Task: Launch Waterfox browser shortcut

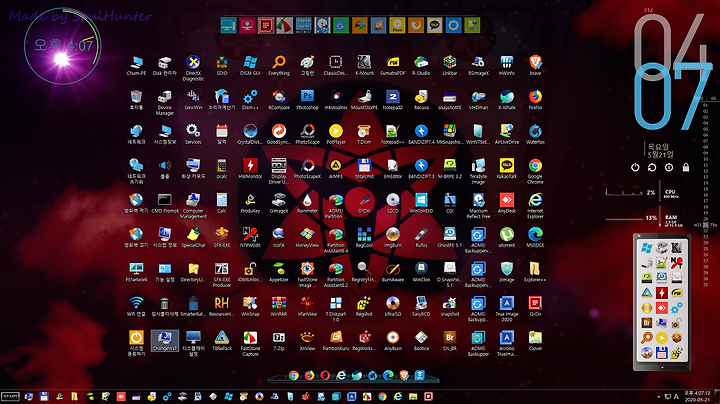Action: 535,134
